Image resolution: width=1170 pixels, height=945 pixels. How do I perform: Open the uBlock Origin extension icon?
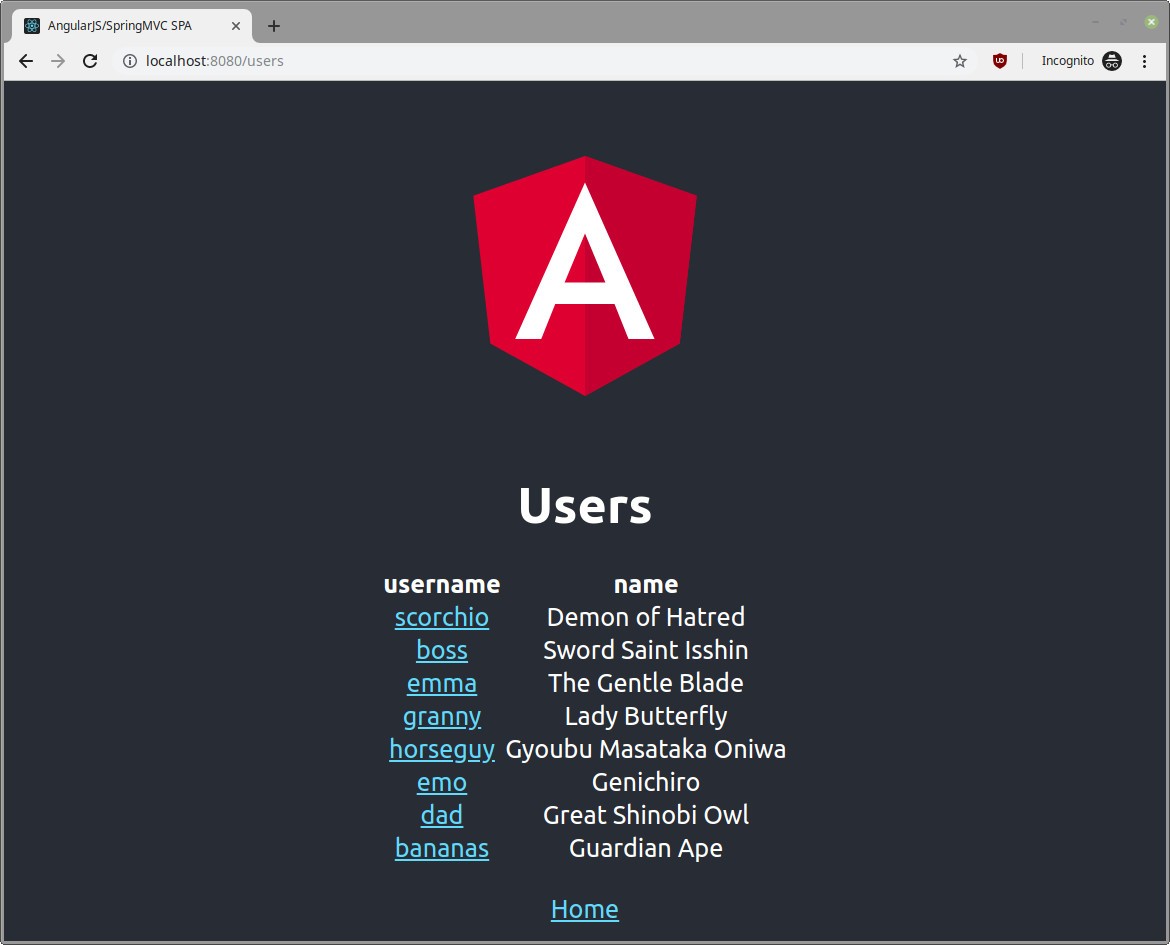(x=1000, y=61)
